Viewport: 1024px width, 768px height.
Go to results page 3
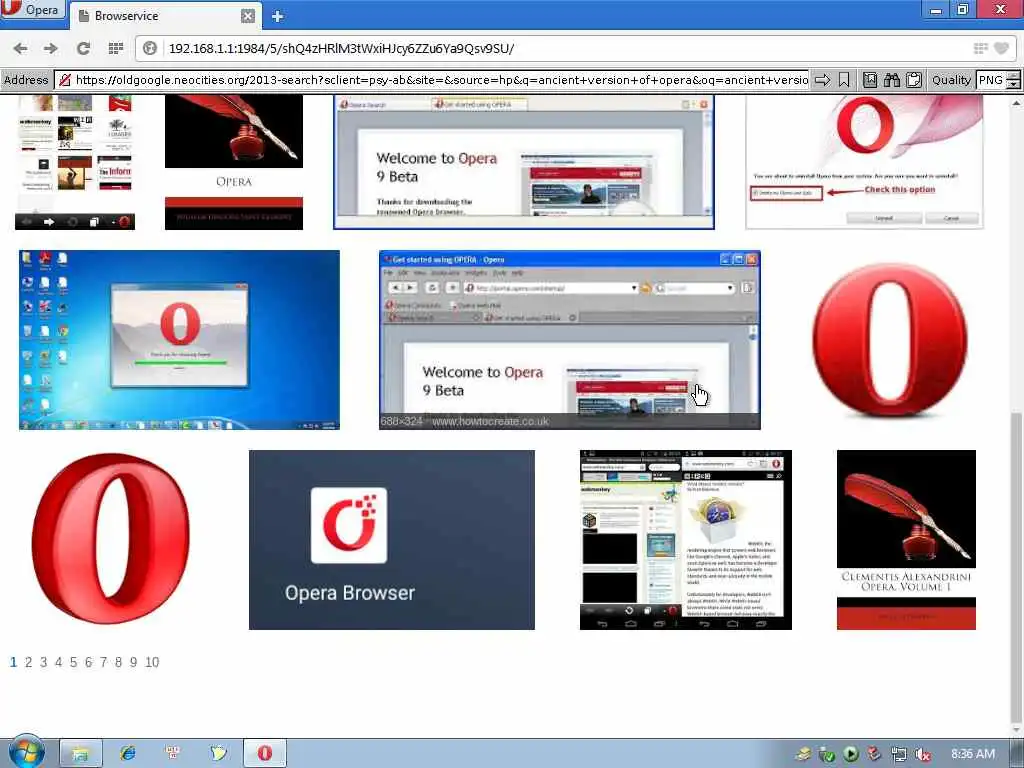pos(43,662)
